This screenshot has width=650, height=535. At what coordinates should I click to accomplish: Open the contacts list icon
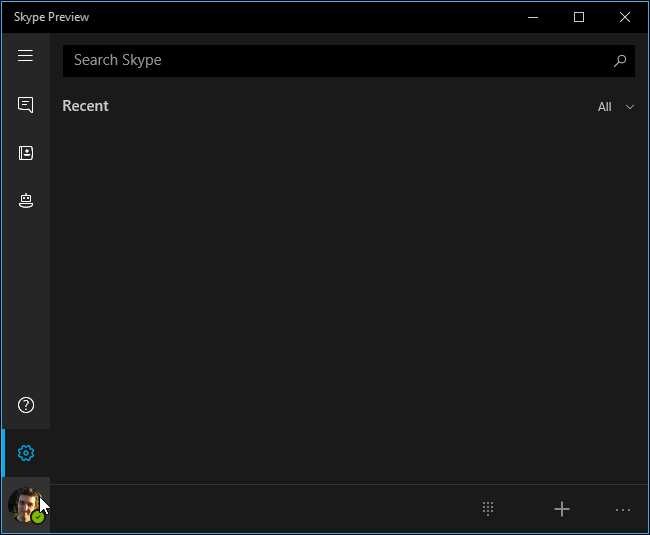coord(26,153)
